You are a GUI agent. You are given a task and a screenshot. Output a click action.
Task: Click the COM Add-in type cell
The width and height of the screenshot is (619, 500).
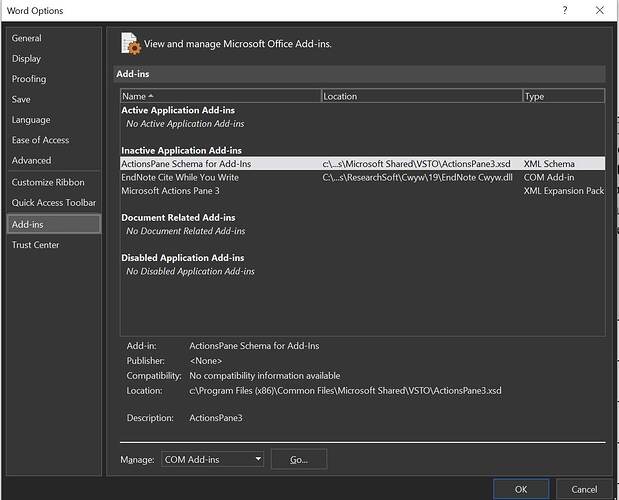tap(549, 178)
